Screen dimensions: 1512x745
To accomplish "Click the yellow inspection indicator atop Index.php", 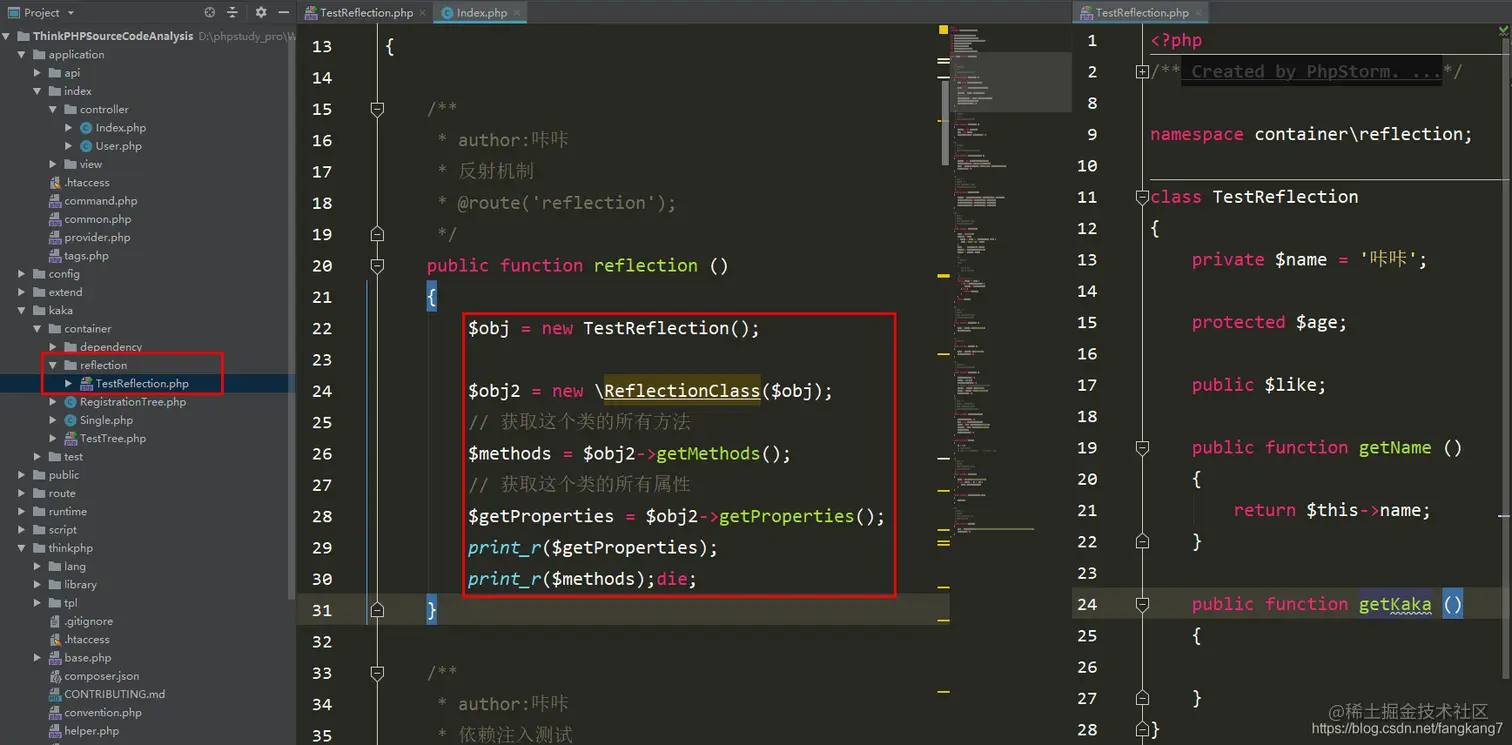I will [943, 30].
